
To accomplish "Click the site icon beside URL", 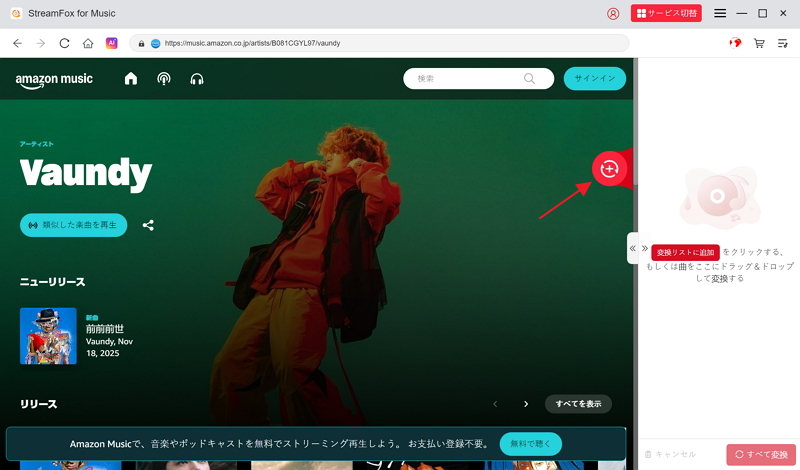I will point(156,43).
